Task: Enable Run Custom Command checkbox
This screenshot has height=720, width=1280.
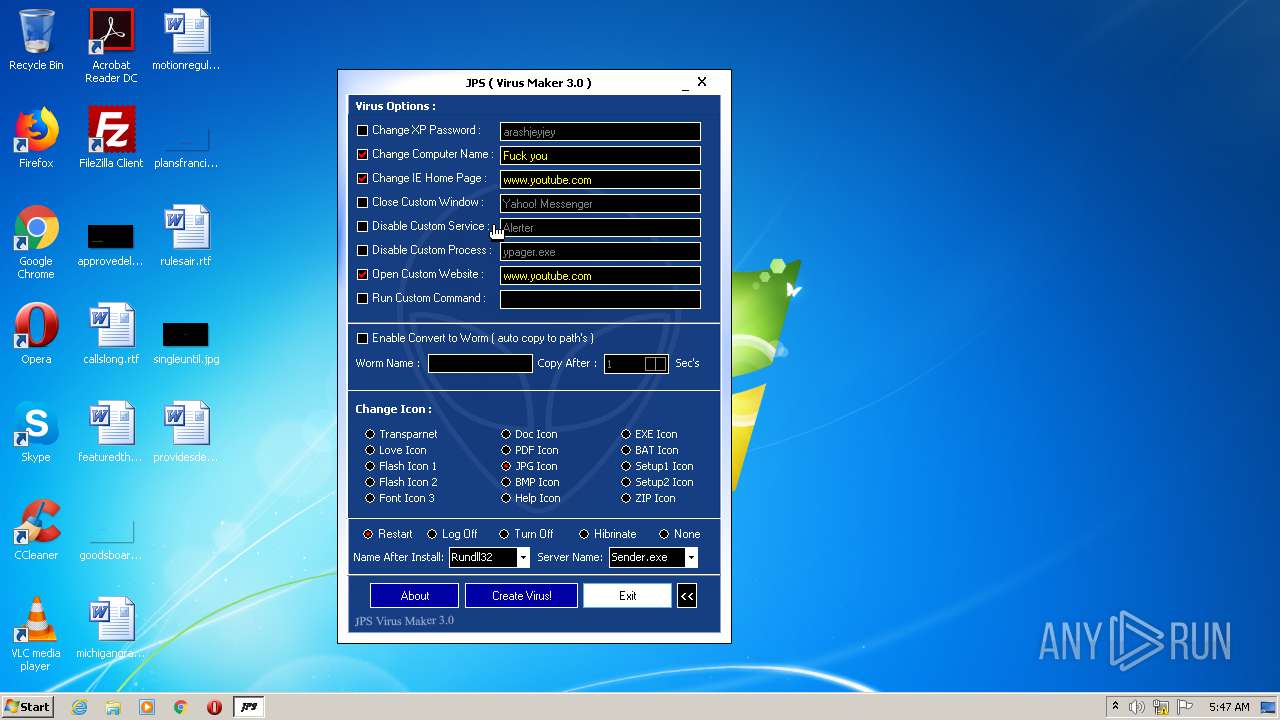Action: point(363,298)
